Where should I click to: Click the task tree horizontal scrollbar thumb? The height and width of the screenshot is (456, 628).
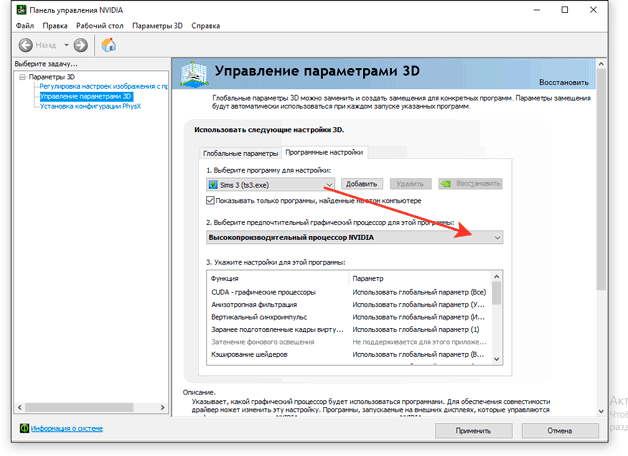79,407
